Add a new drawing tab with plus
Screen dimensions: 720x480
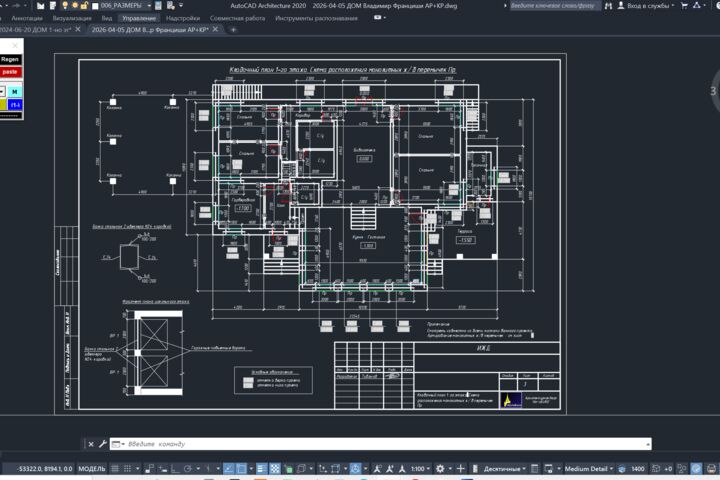[x=233, y=30]
